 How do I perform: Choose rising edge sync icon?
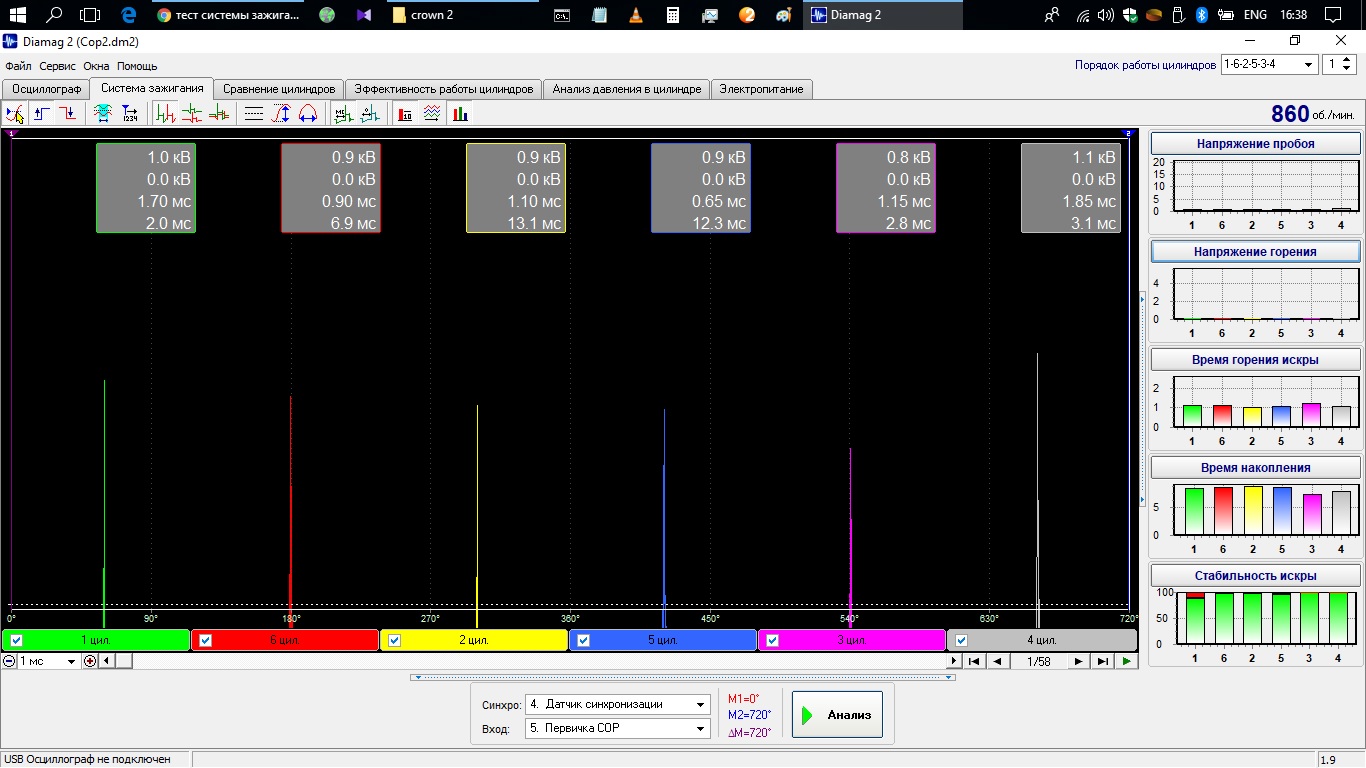click(41, 114)
